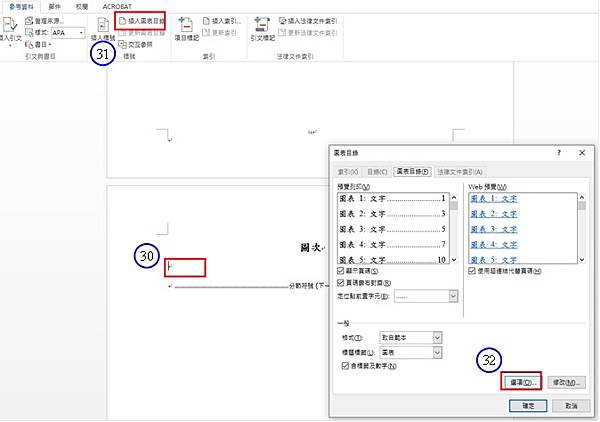The width and height of the screenshot is (600, 422).
Task: Click the '圖表 1: 文字' Web preview link
Action: click(494, 199)
